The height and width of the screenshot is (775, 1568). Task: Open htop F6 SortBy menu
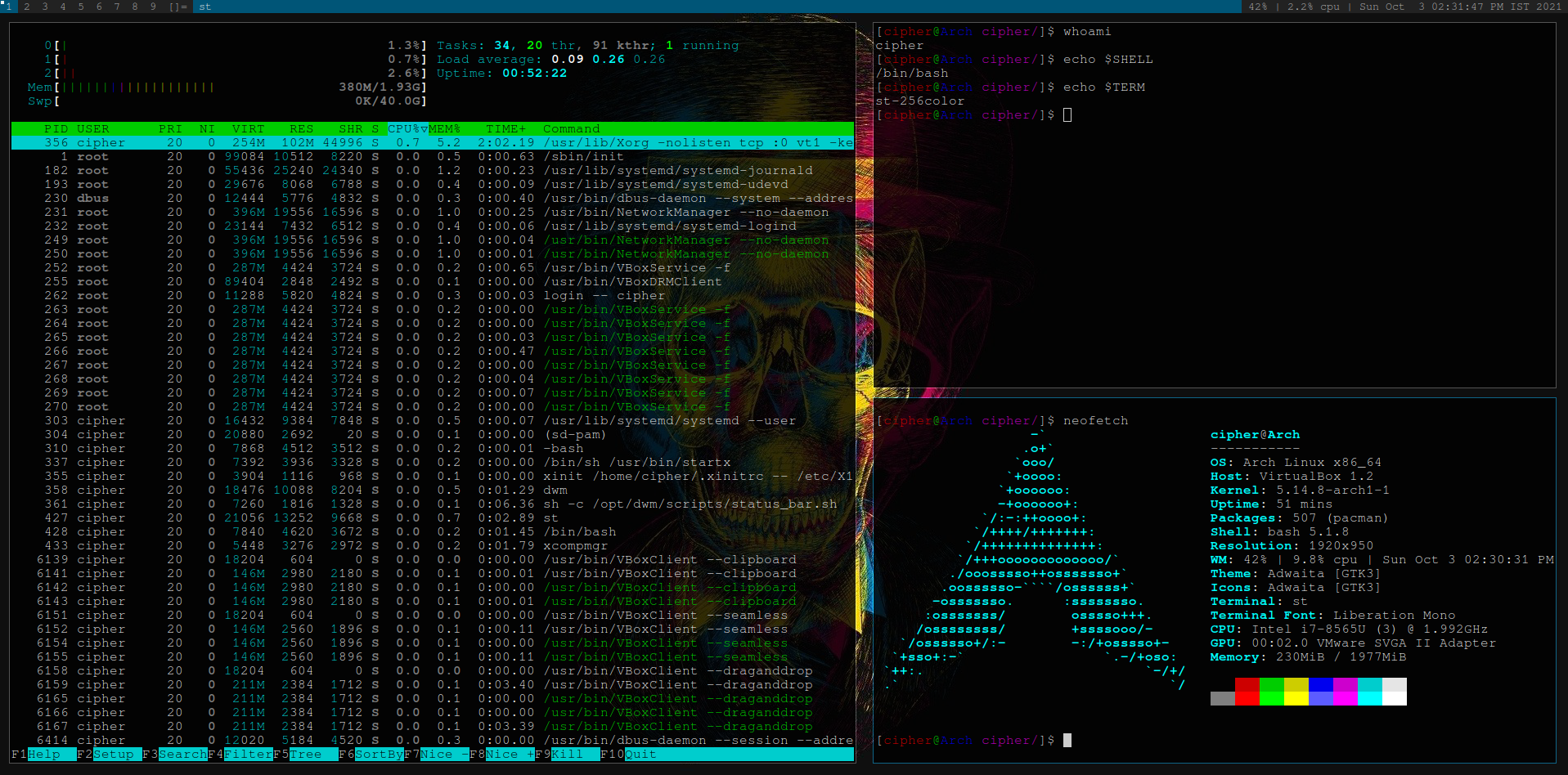click(x=371, y=755)
